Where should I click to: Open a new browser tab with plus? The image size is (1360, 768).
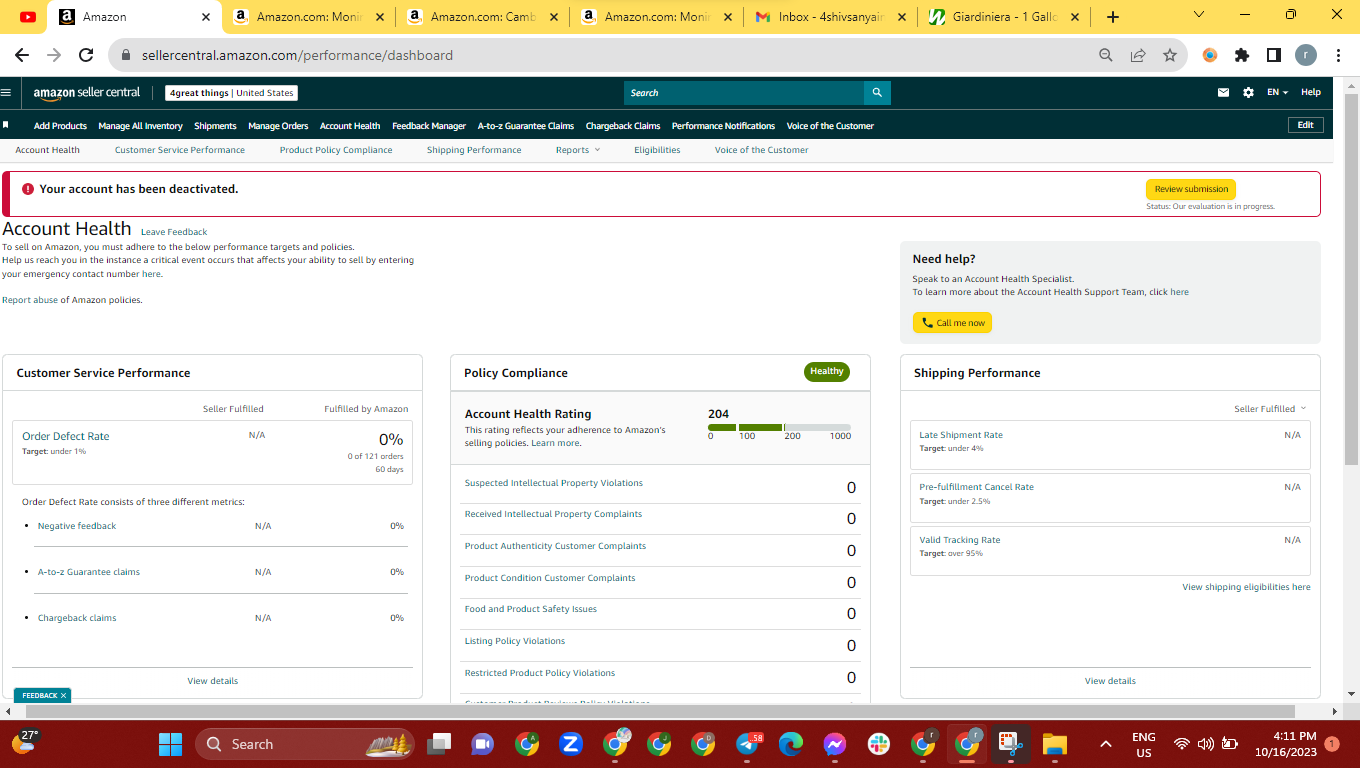click(1113, 17)
